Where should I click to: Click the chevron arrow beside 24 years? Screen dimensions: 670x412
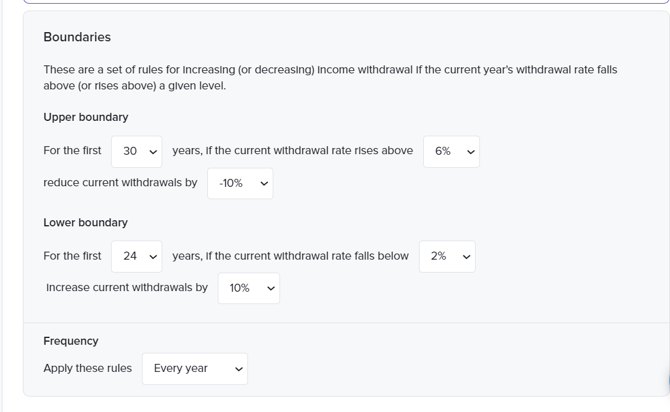[x=153, y=257]
